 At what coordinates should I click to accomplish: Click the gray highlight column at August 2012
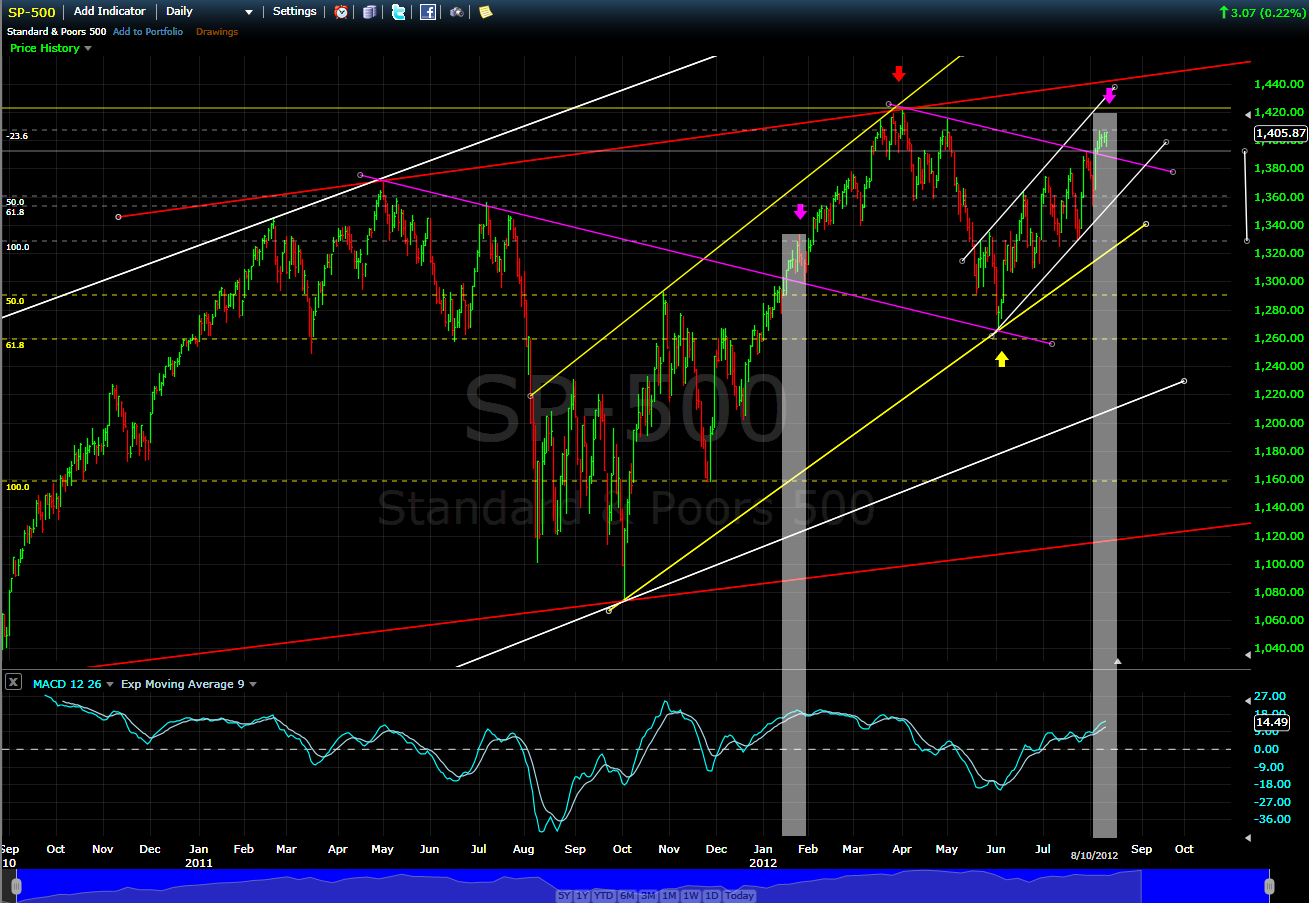point(1105,475)
